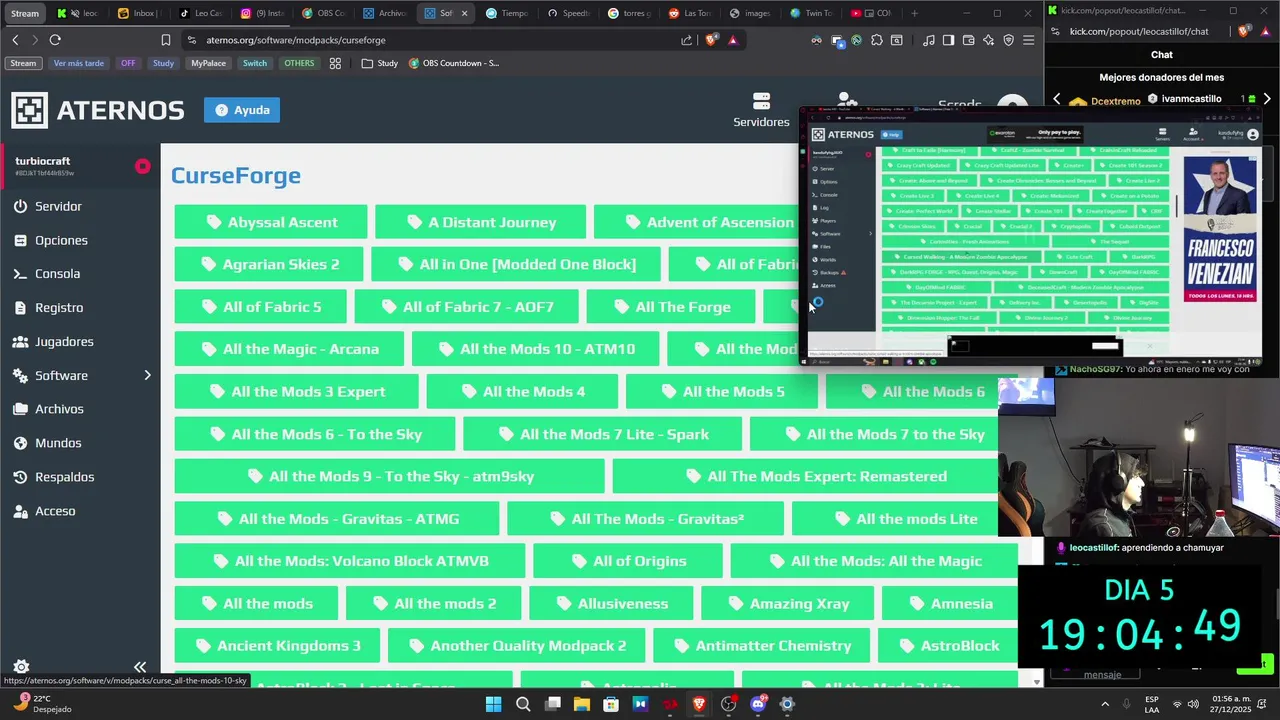Open a new browser tab
The width and height of the screenshot is (1280, 720).
click(x=914, y=13)
